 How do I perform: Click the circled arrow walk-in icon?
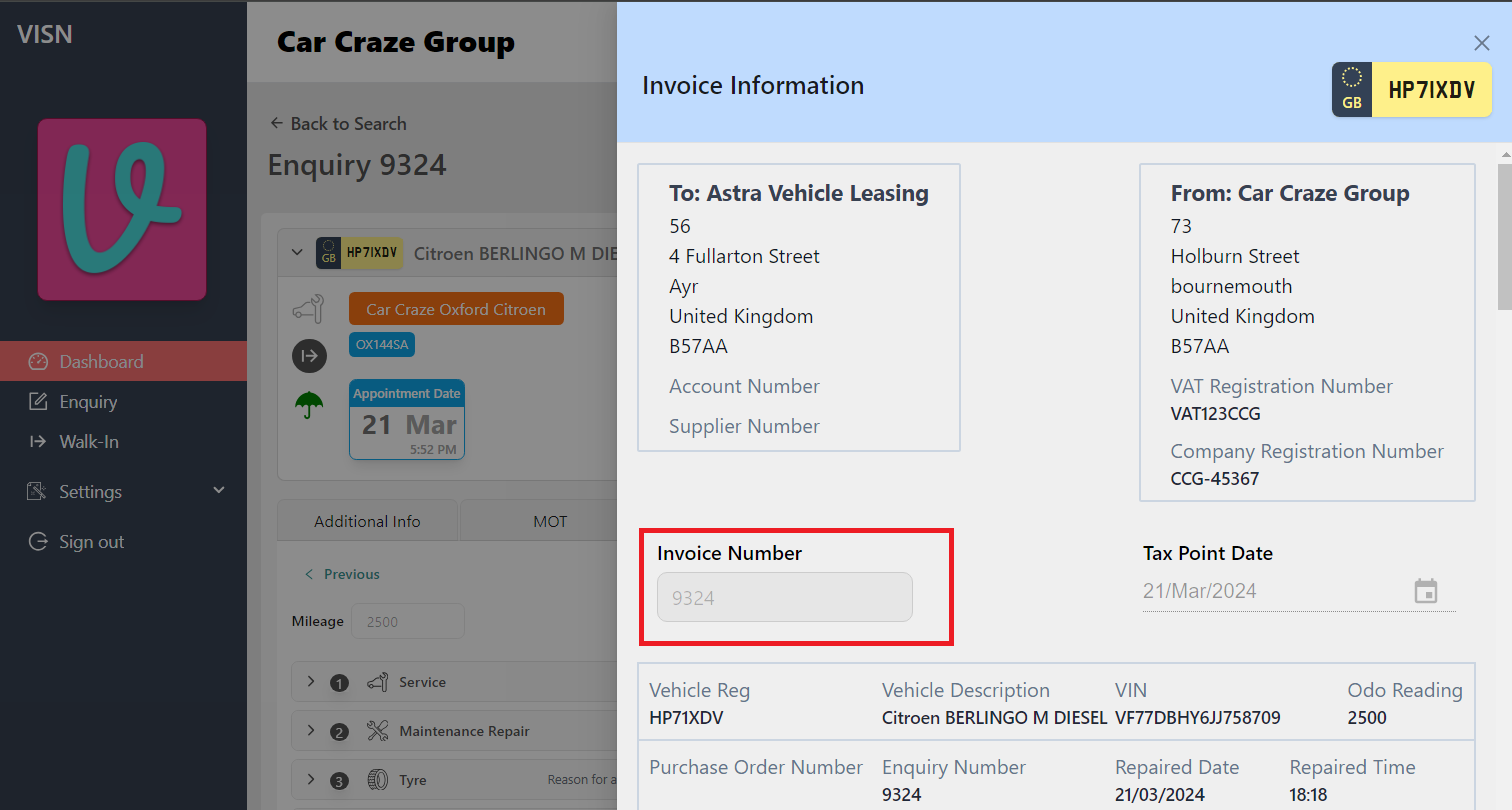pyautogui.click(x=309, y=355)
